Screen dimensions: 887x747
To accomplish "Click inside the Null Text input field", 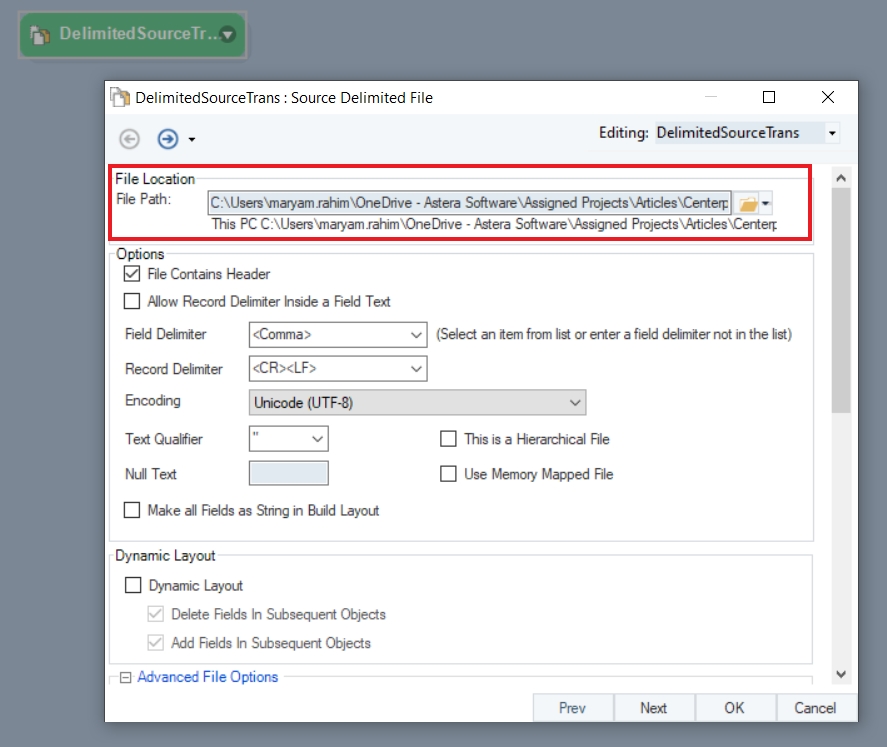I will point(288,474).
